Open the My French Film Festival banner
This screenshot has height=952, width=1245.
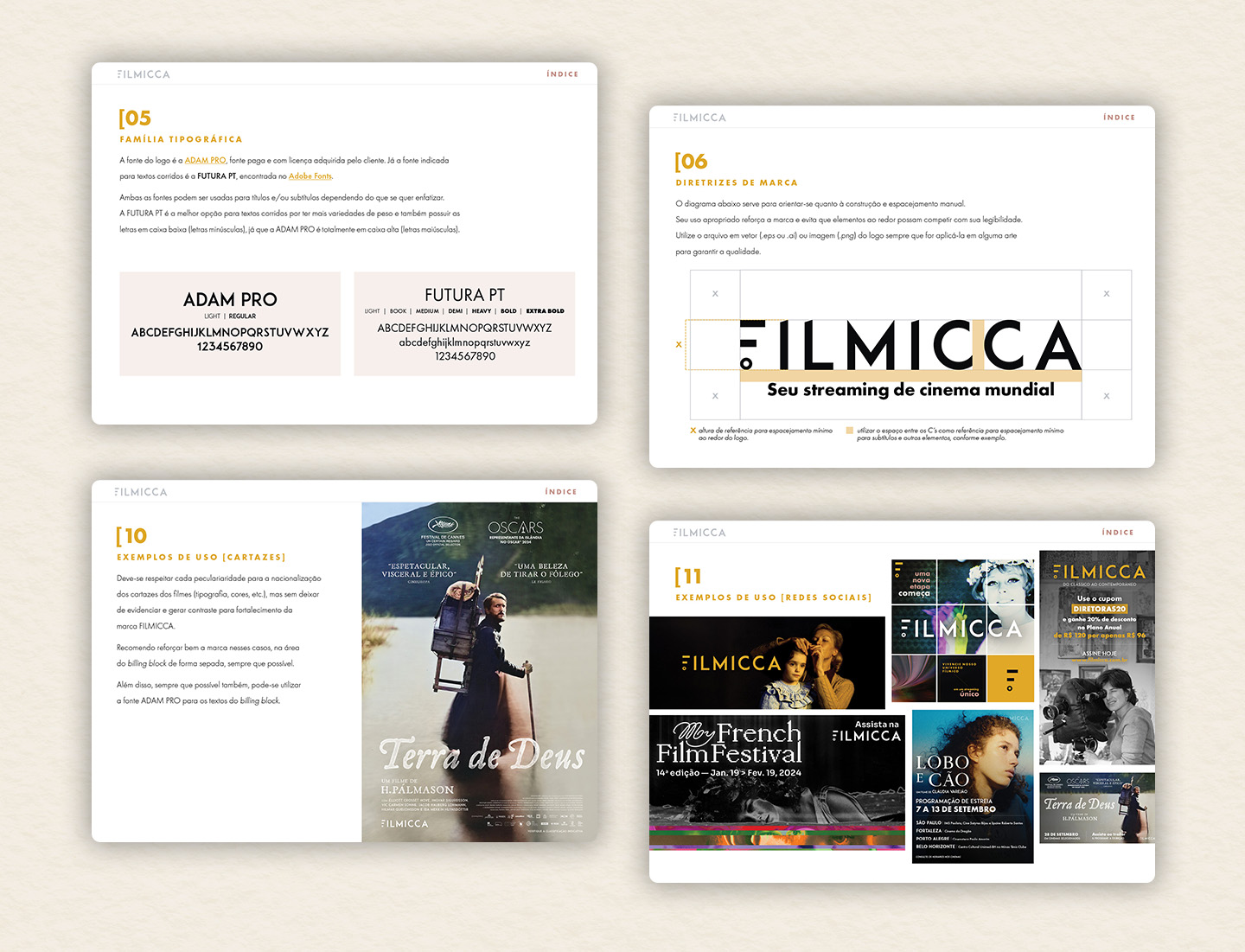pos(777,782)
